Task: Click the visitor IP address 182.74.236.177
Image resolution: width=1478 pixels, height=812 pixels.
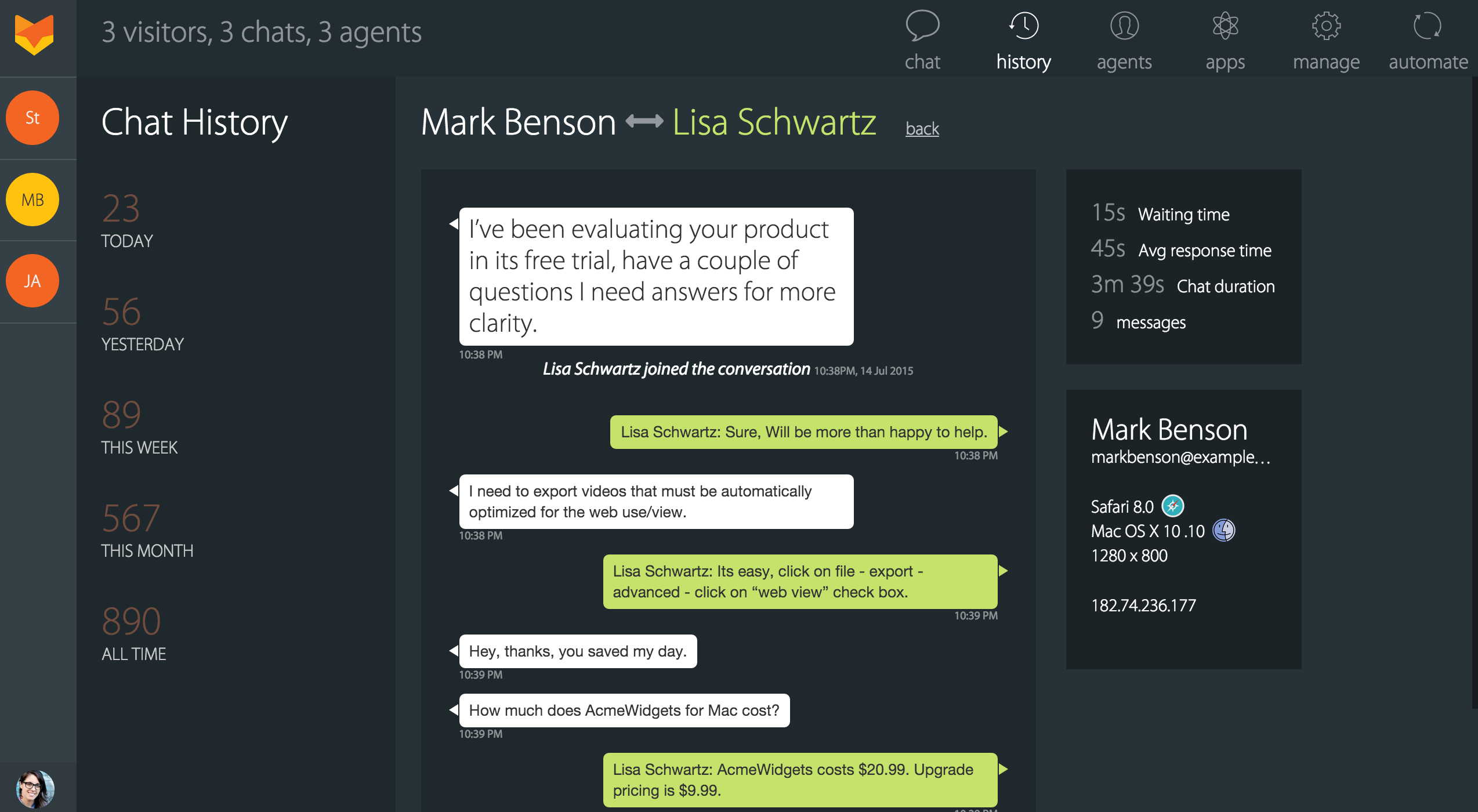Action: (x=1143, y=605)
